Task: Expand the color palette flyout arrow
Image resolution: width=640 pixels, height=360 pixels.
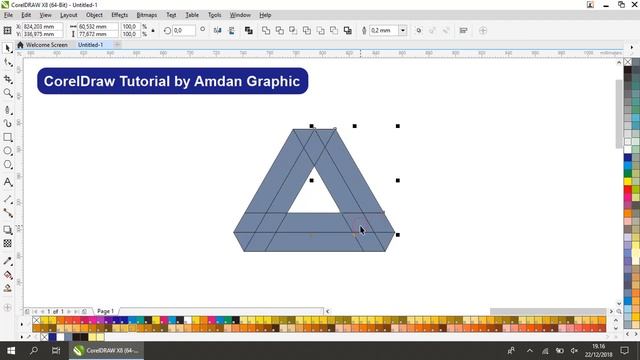Action: coord(22,324)
